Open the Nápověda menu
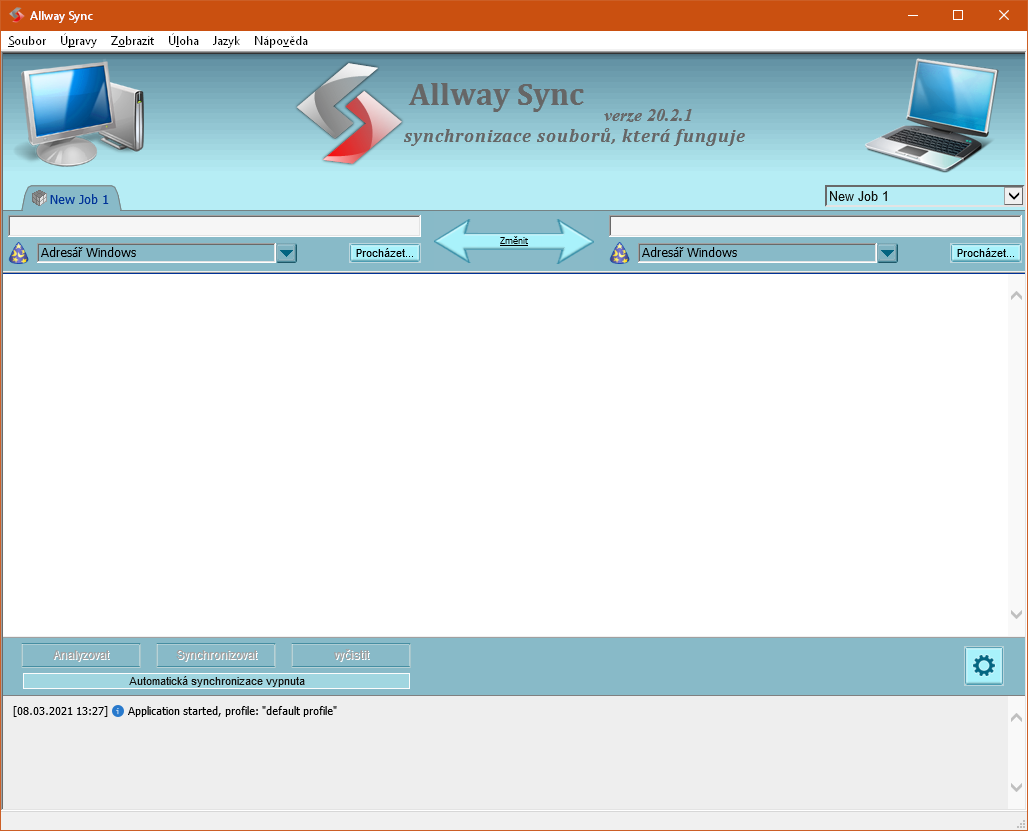Image resolution: width=1028 pixels, height=831 pixels. pos(281,41)
